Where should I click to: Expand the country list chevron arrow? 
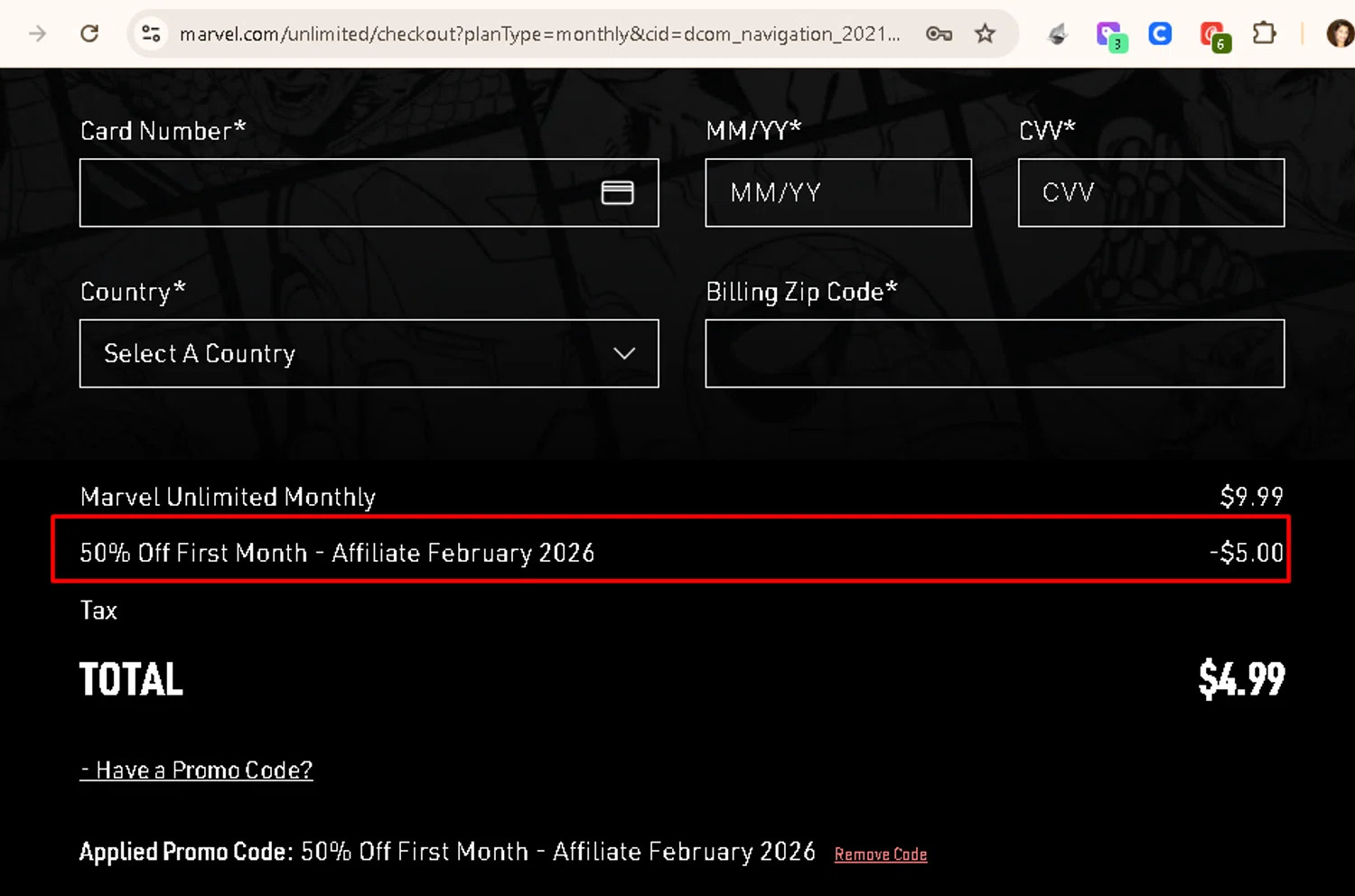coord(624,353)
